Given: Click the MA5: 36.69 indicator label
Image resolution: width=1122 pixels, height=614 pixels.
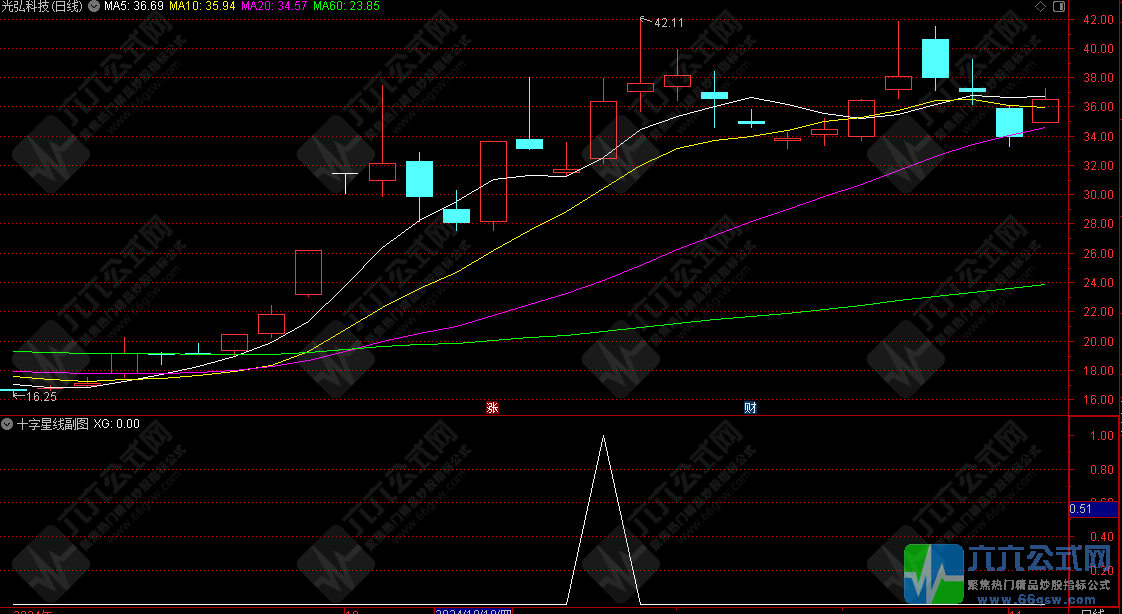Looking at the screenshot, I should [x=134, y=6].
